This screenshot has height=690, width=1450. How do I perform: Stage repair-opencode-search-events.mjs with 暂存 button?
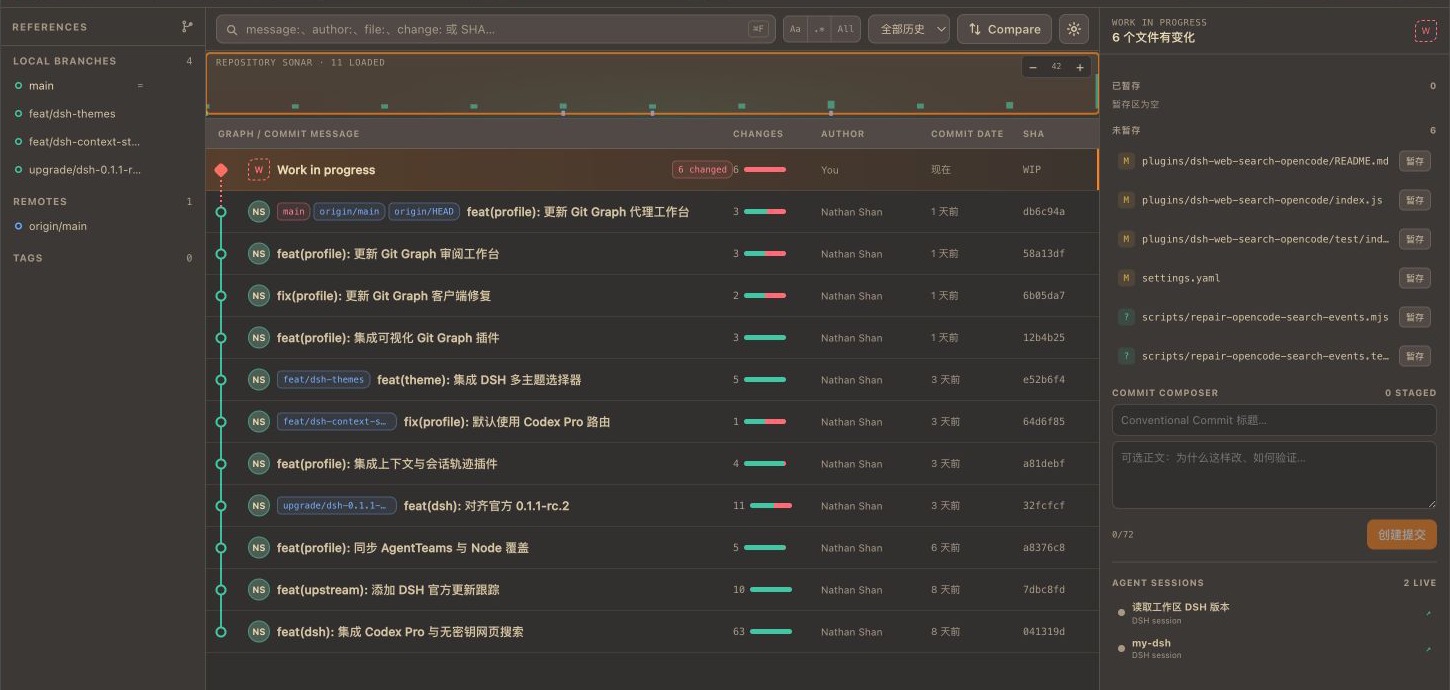(1414, 317)
